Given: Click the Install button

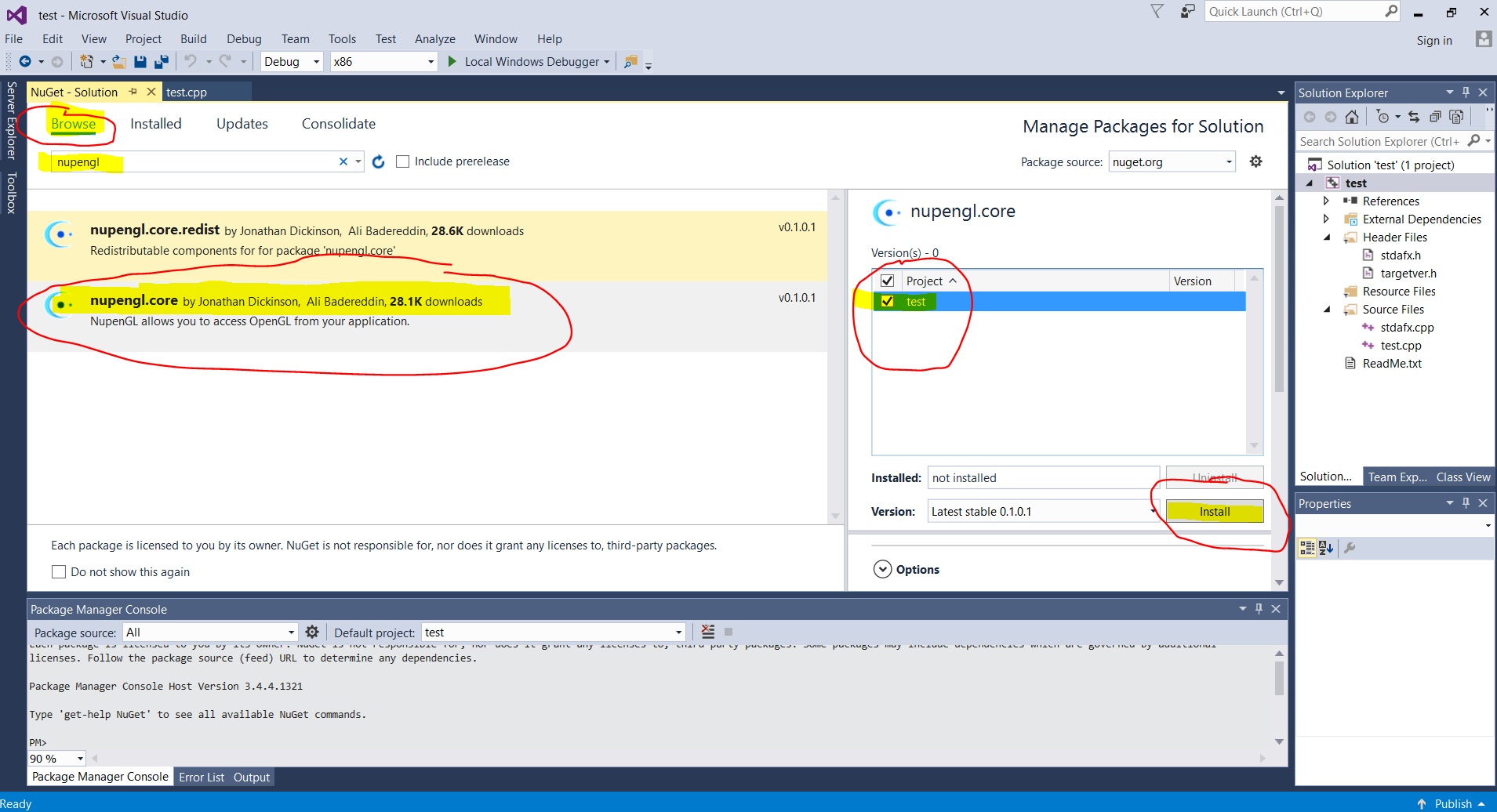Looking at the screenshot, I should click(1214, 512).
